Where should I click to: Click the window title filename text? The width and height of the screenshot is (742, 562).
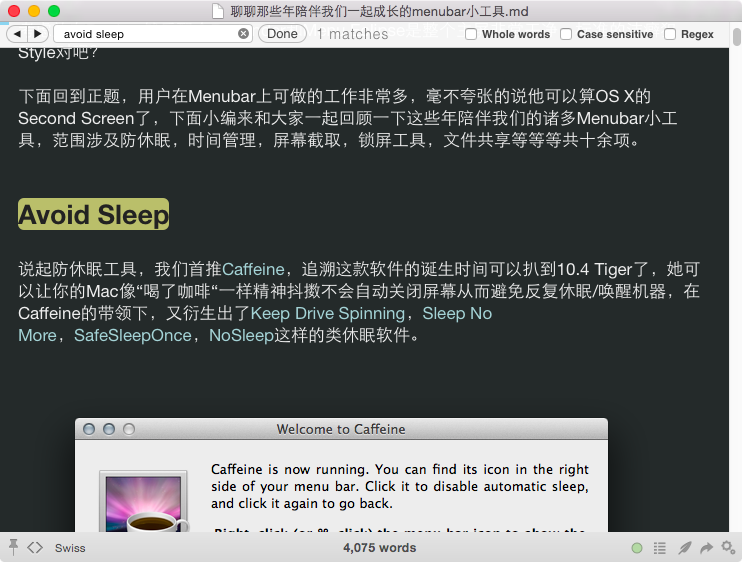[x=380, y=11]
